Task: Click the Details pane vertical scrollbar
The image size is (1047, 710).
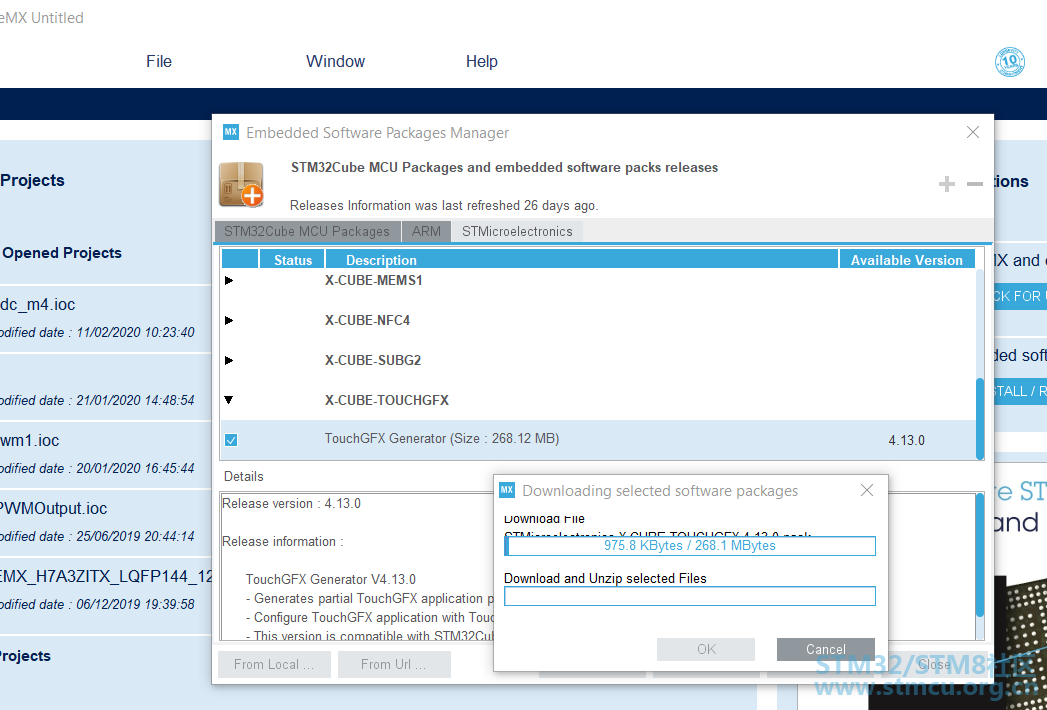Action: (x=980, y=554)
